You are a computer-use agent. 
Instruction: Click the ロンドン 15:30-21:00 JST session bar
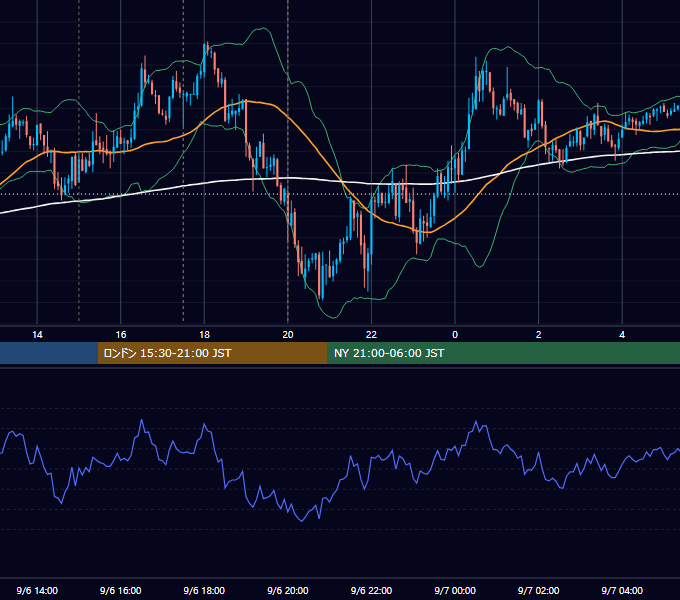tap(212, 353)
